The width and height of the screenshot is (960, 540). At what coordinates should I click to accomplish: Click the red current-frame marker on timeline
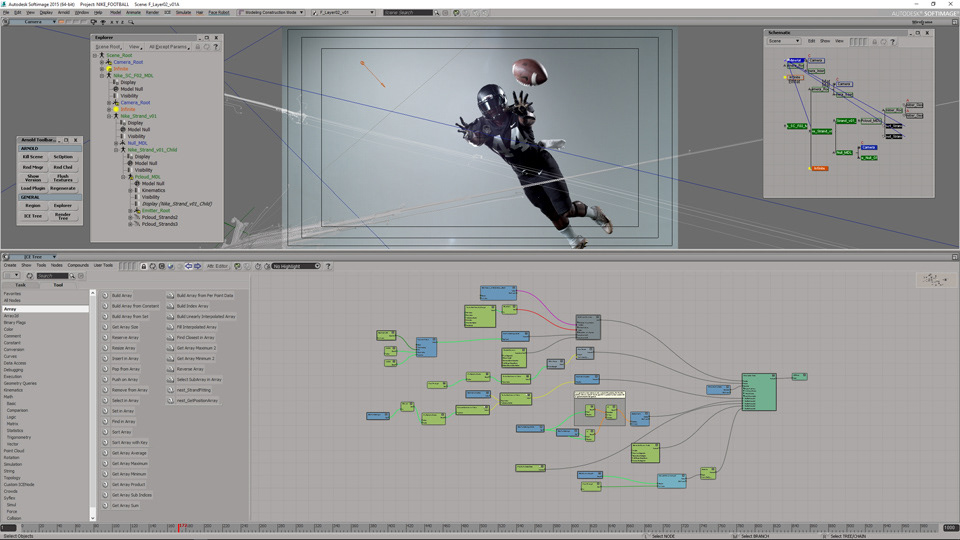pos(179,527)
